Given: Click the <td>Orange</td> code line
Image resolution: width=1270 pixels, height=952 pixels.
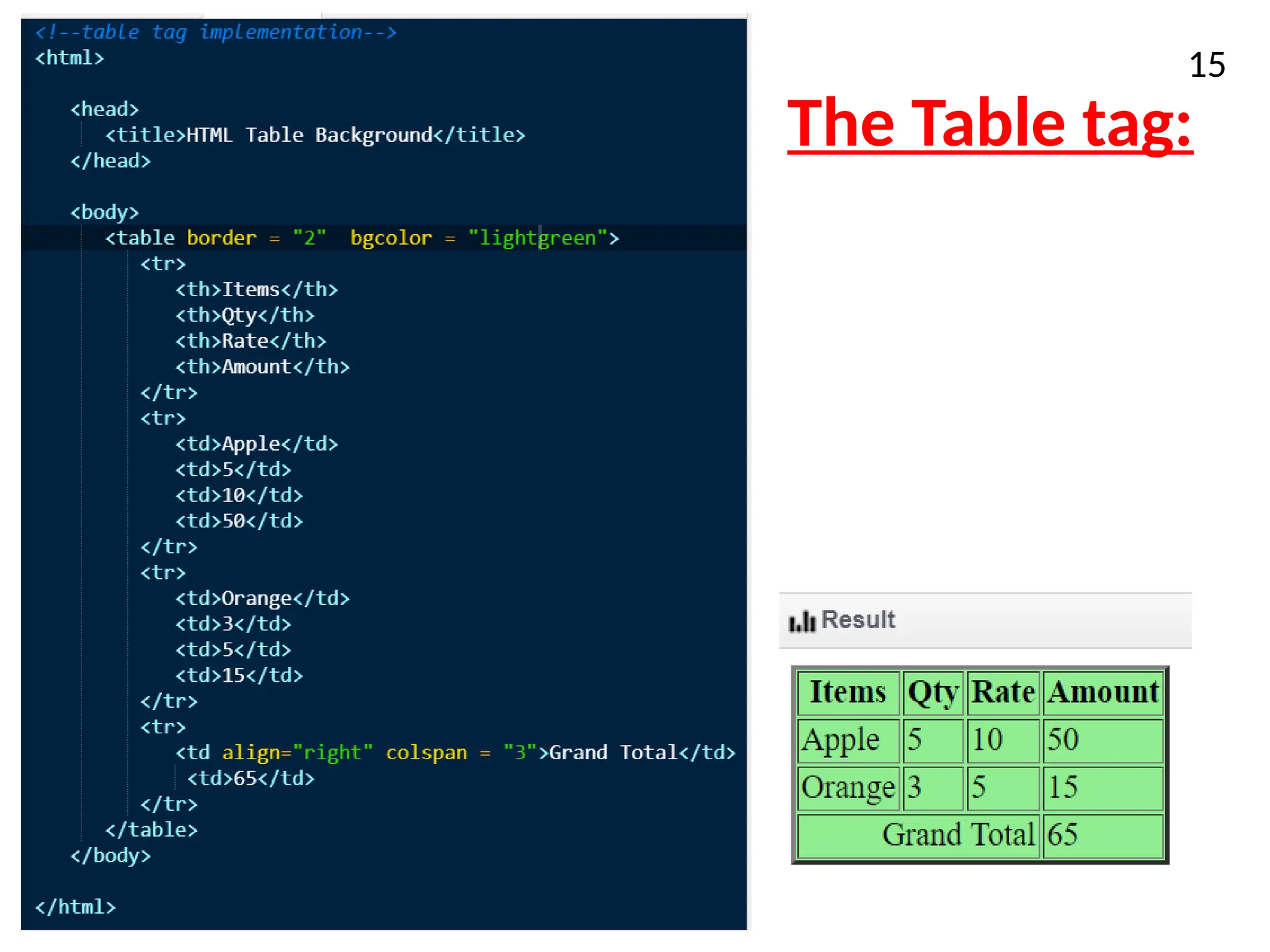Looking at the screenshot, I should pyautogui.click(x=262, y=598).
